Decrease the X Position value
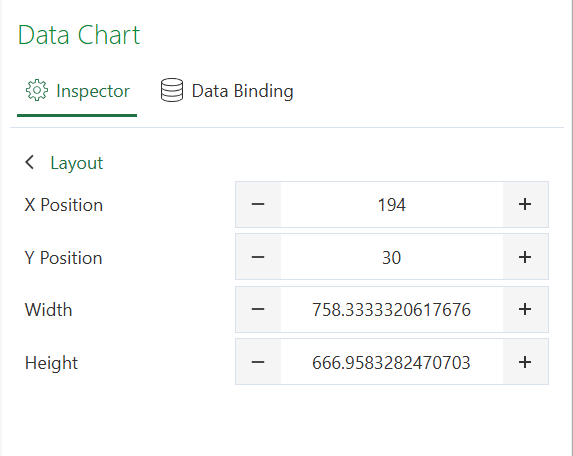The image size is (573, 456). [258, 205]
